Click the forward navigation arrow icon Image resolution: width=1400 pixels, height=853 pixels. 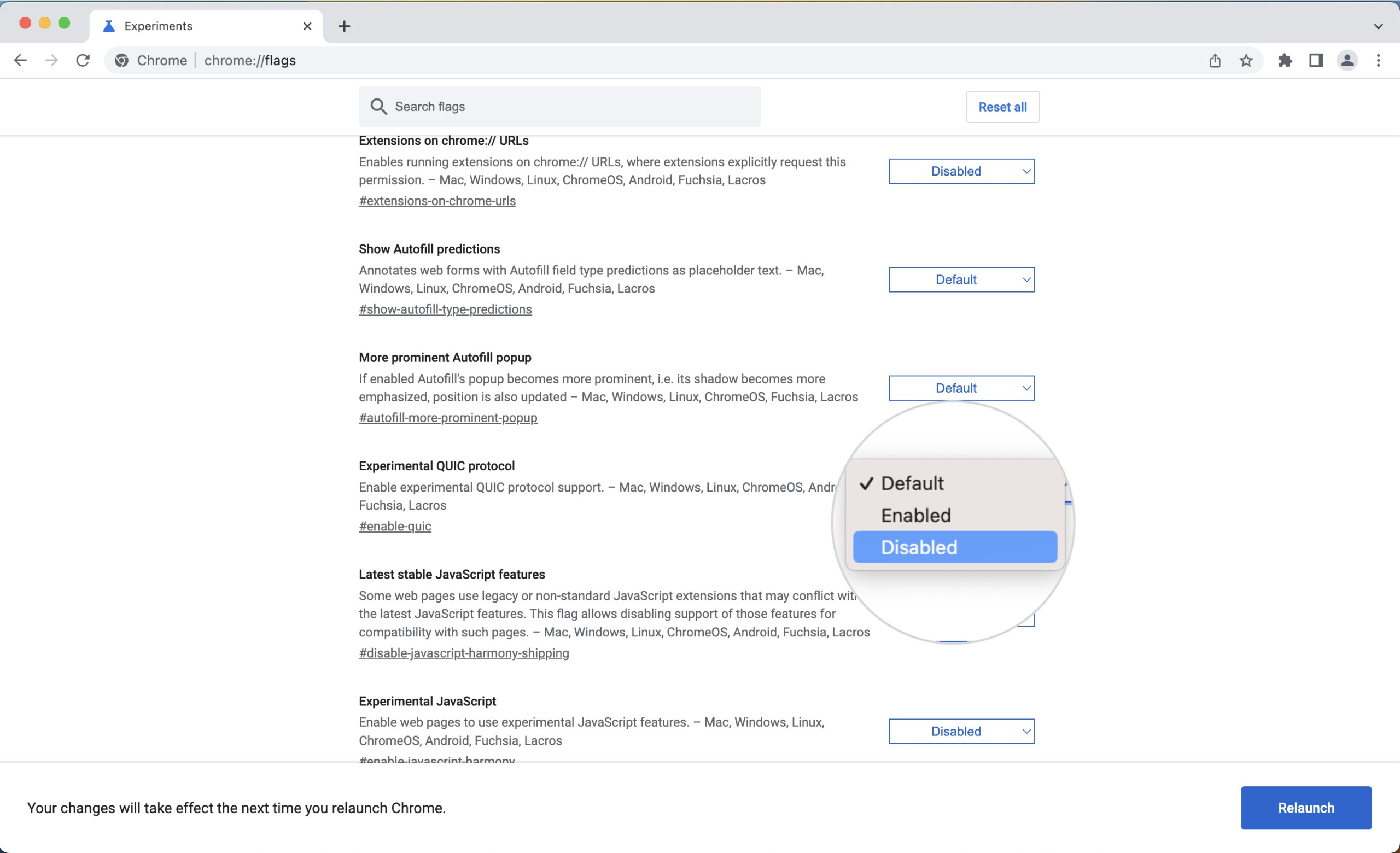[51, 61]
